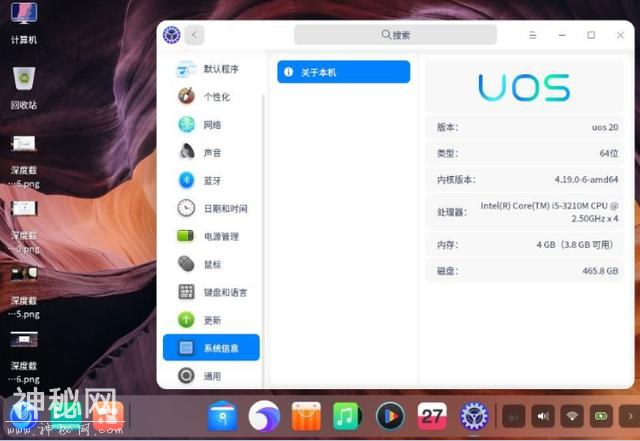This screenshot has width=640, height=441.
Task: Click the Control Center logo in title bar
Action: [171, 35]
